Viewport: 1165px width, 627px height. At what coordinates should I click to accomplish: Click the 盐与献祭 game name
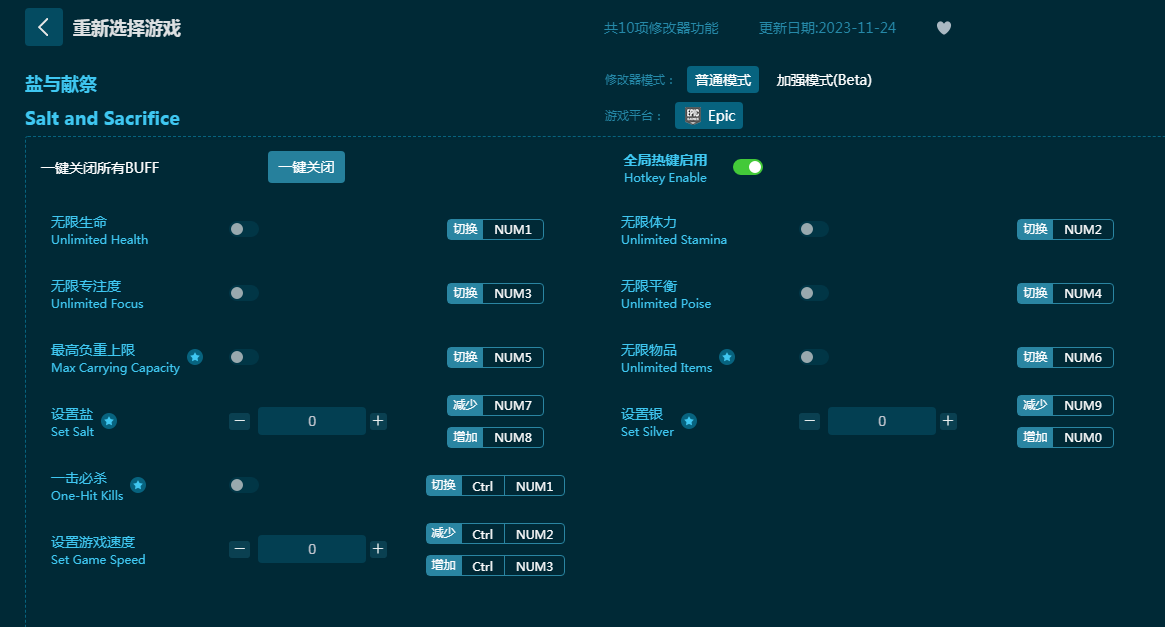(x=61, y=84)
